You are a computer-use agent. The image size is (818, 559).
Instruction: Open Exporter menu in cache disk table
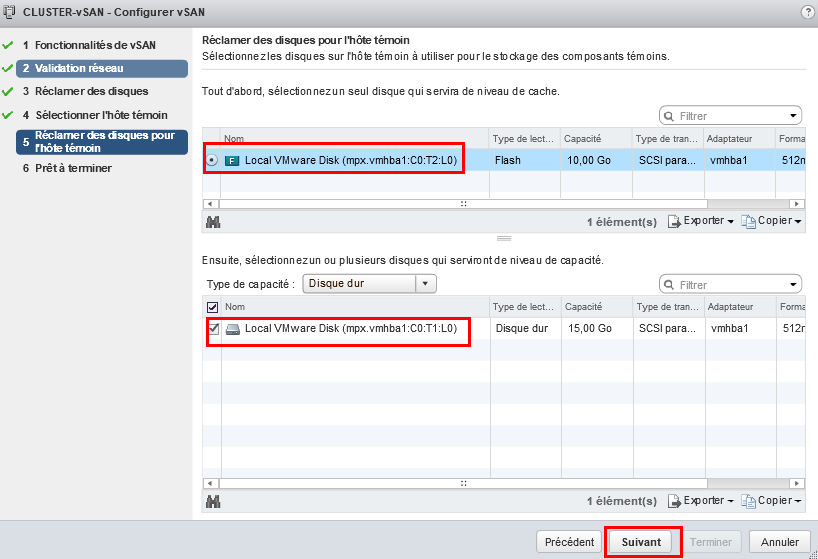coord(701,221)
